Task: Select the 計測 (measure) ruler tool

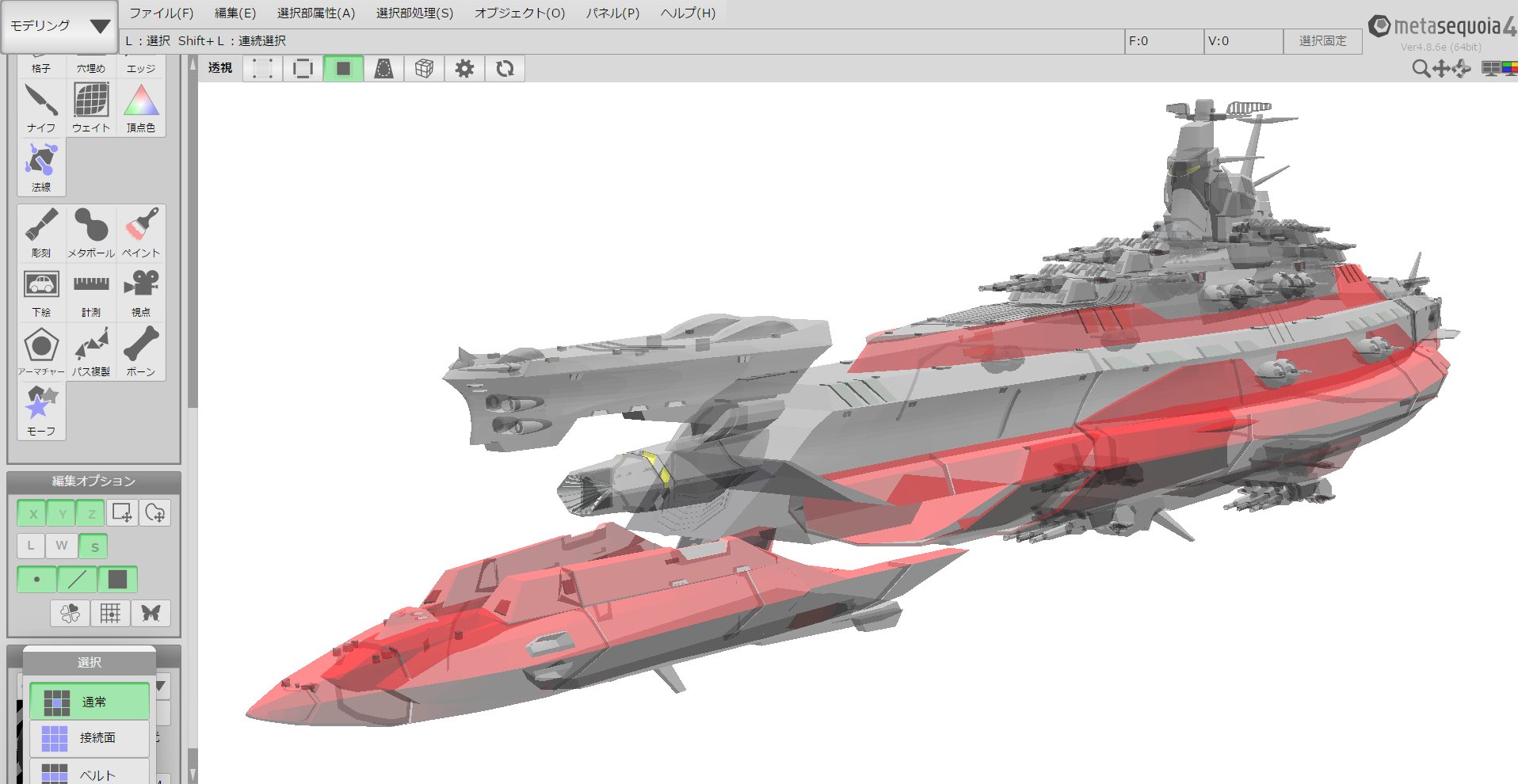Action: coord(91,292)
